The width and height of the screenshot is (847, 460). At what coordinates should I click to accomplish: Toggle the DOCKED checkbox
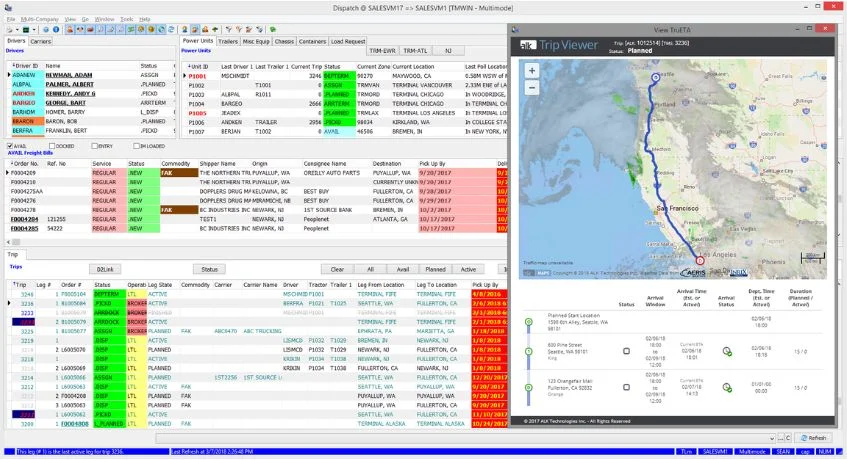(x=52, y=146)
